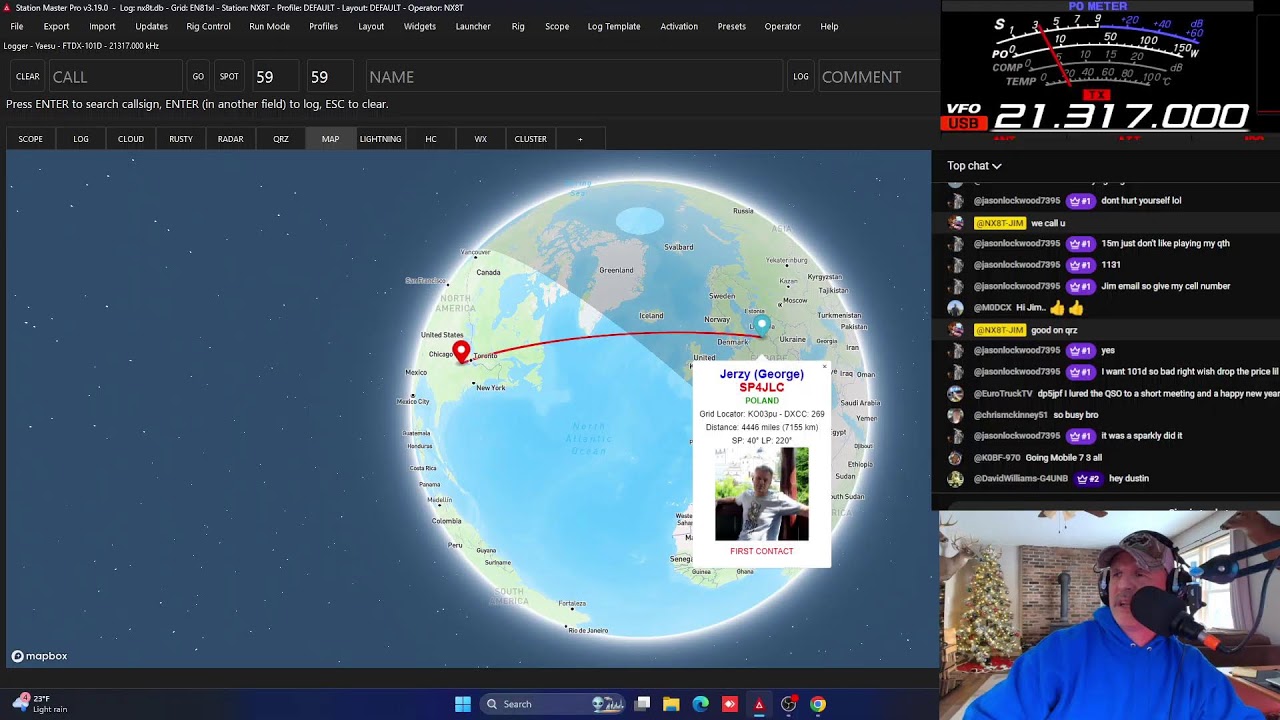
Task: Open the Activation menu
Action: tap(679, 26)
